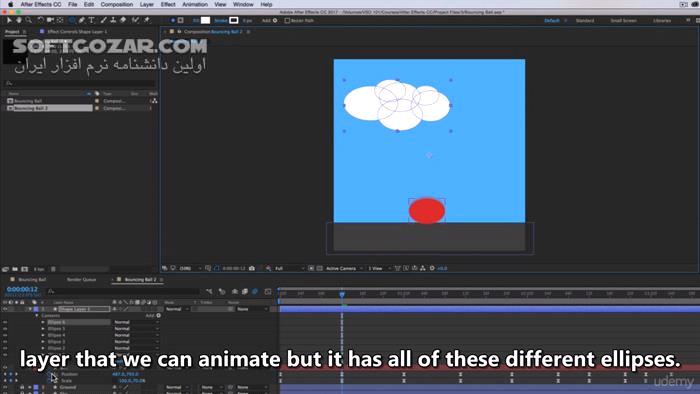Expand the Ellipse 5 group
The image size is (700, 394).
point(43,329)
